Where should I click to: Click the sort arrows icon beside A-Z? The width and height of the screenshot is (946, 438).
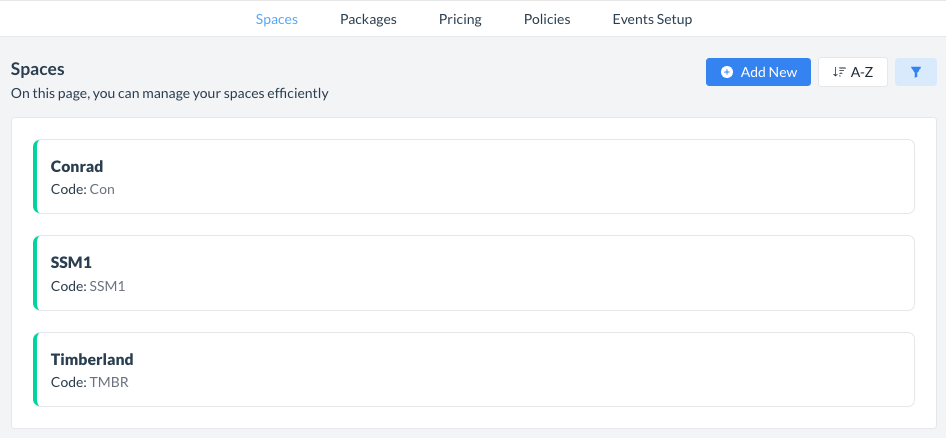point(839,72)
